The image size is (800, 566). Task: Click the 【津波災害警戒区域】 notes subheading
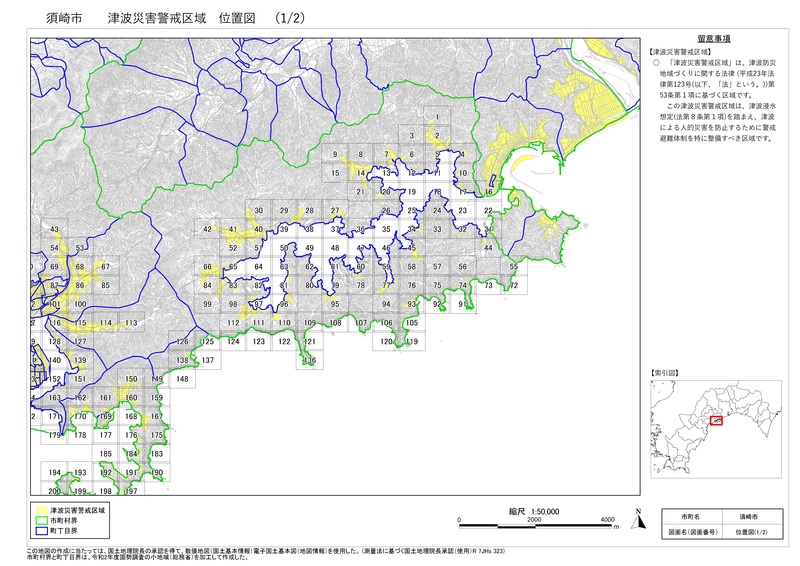[679, 50]
